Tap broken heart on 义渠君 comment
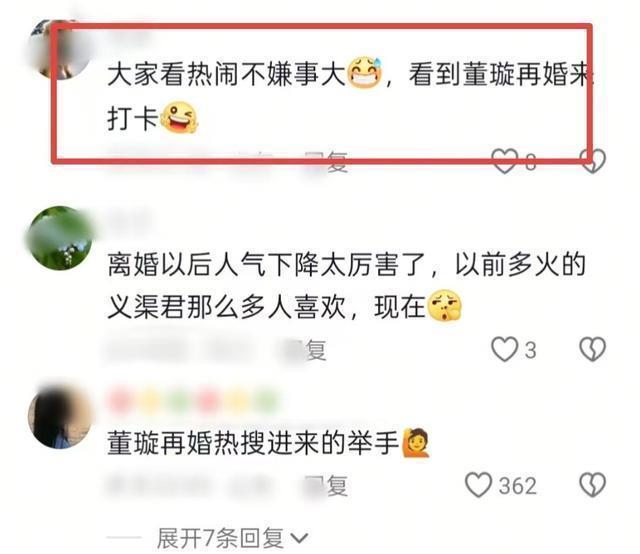This screenshot has width=640, height=554. pyautogui.click(x=593, y=349)
